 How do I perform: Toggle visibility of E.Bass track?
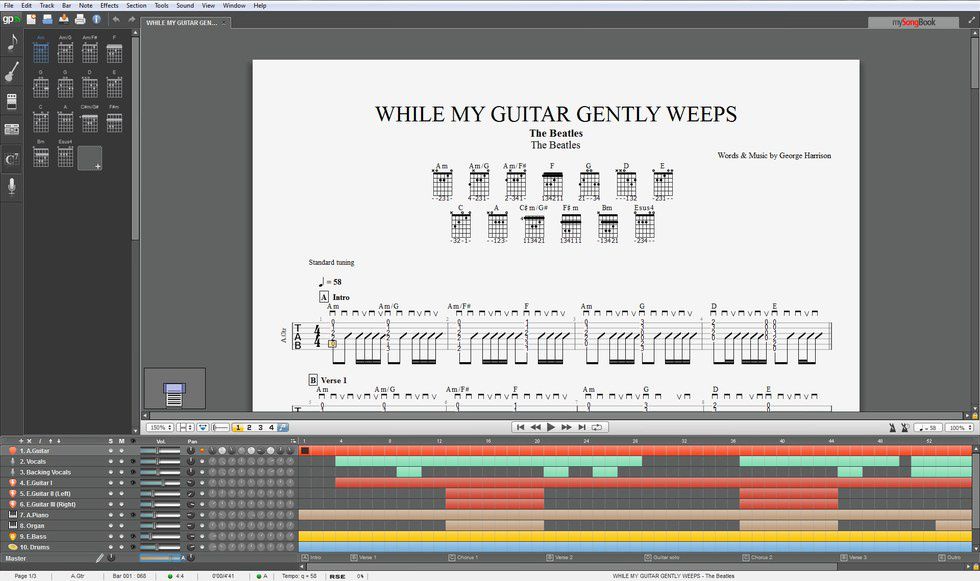[x=132, y=537]
